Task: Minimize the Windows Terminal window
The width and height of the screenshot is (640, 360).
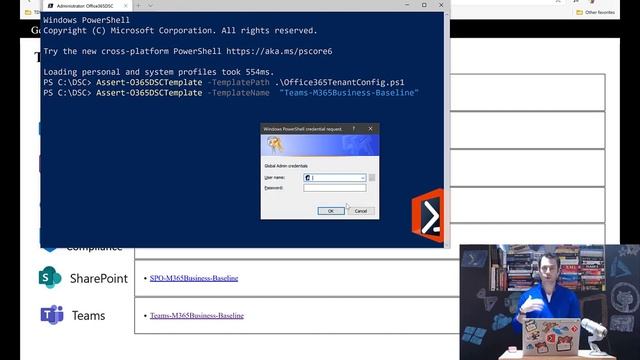Action: [x=407, y=5]
